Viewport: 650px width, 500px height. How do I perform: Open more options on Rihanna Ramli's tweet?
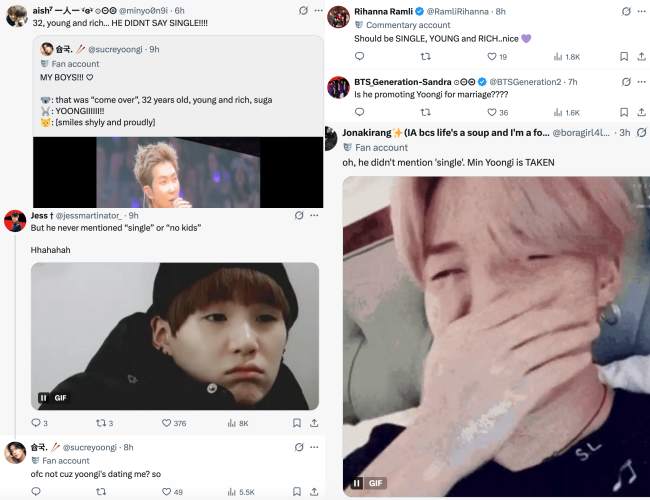coord(642,12)
